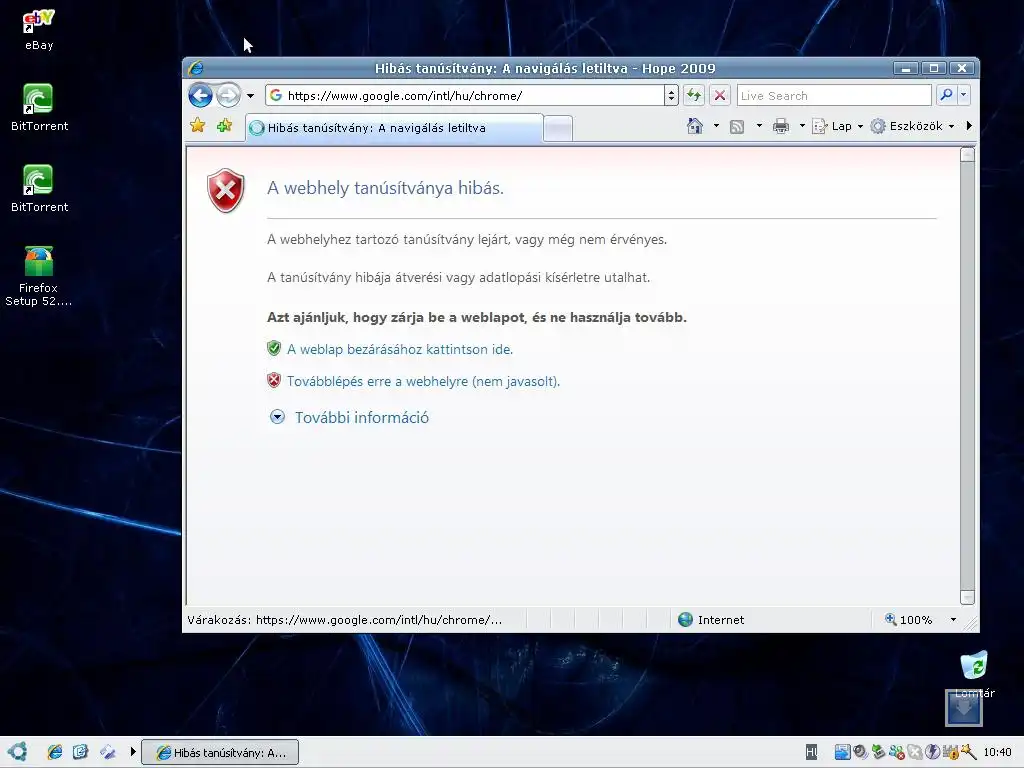Image resolution: width=1024 pixels, height=768 pixels.
Task: Click the down-arrow widget below Lomtár
Action: (x=963, y=707)
